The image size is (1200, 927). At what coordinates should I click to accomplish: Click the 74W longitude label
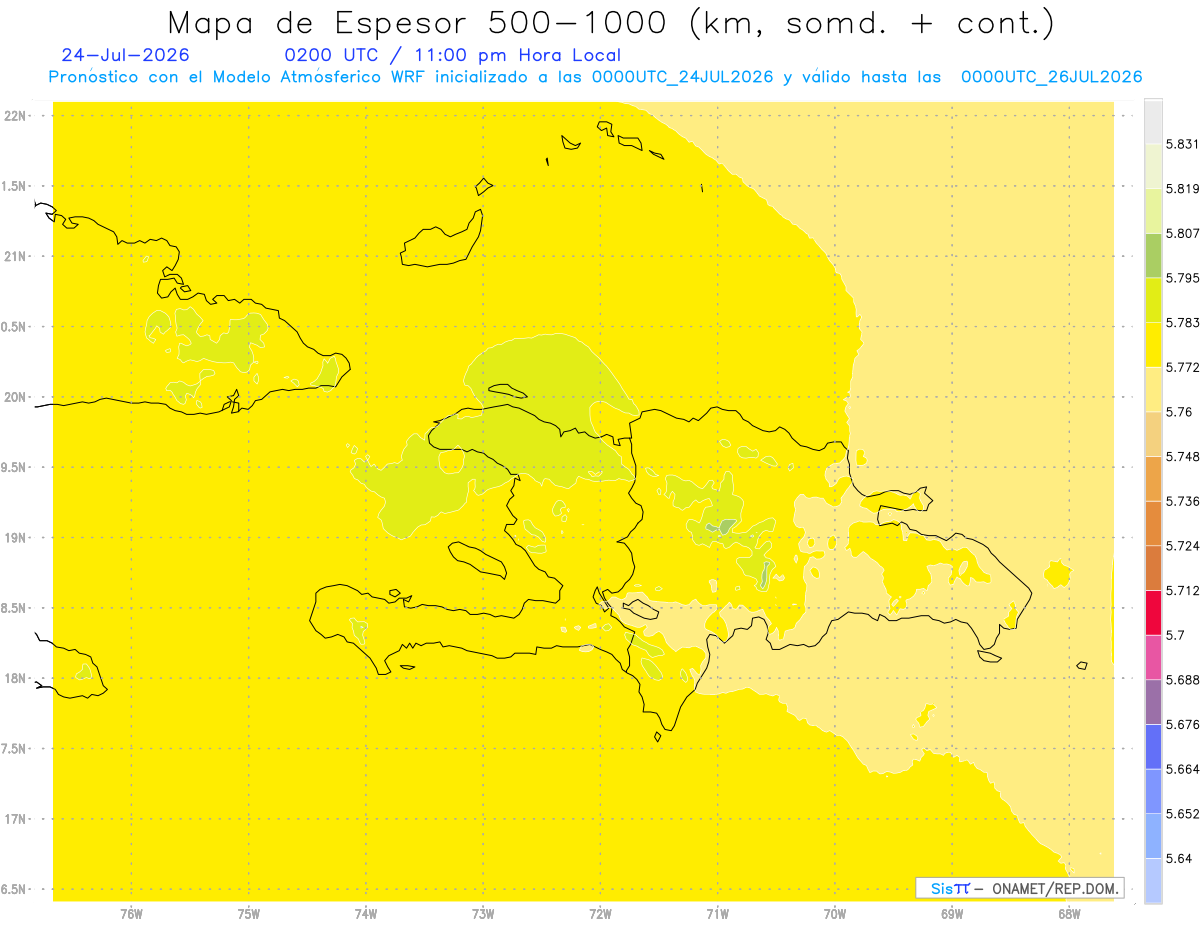[366, 914]
